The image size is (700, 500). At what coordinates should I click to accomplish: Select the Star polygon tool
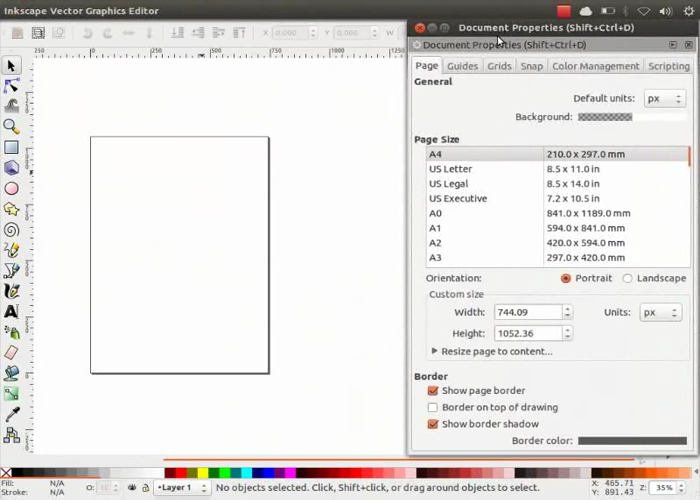coord(11,209)
